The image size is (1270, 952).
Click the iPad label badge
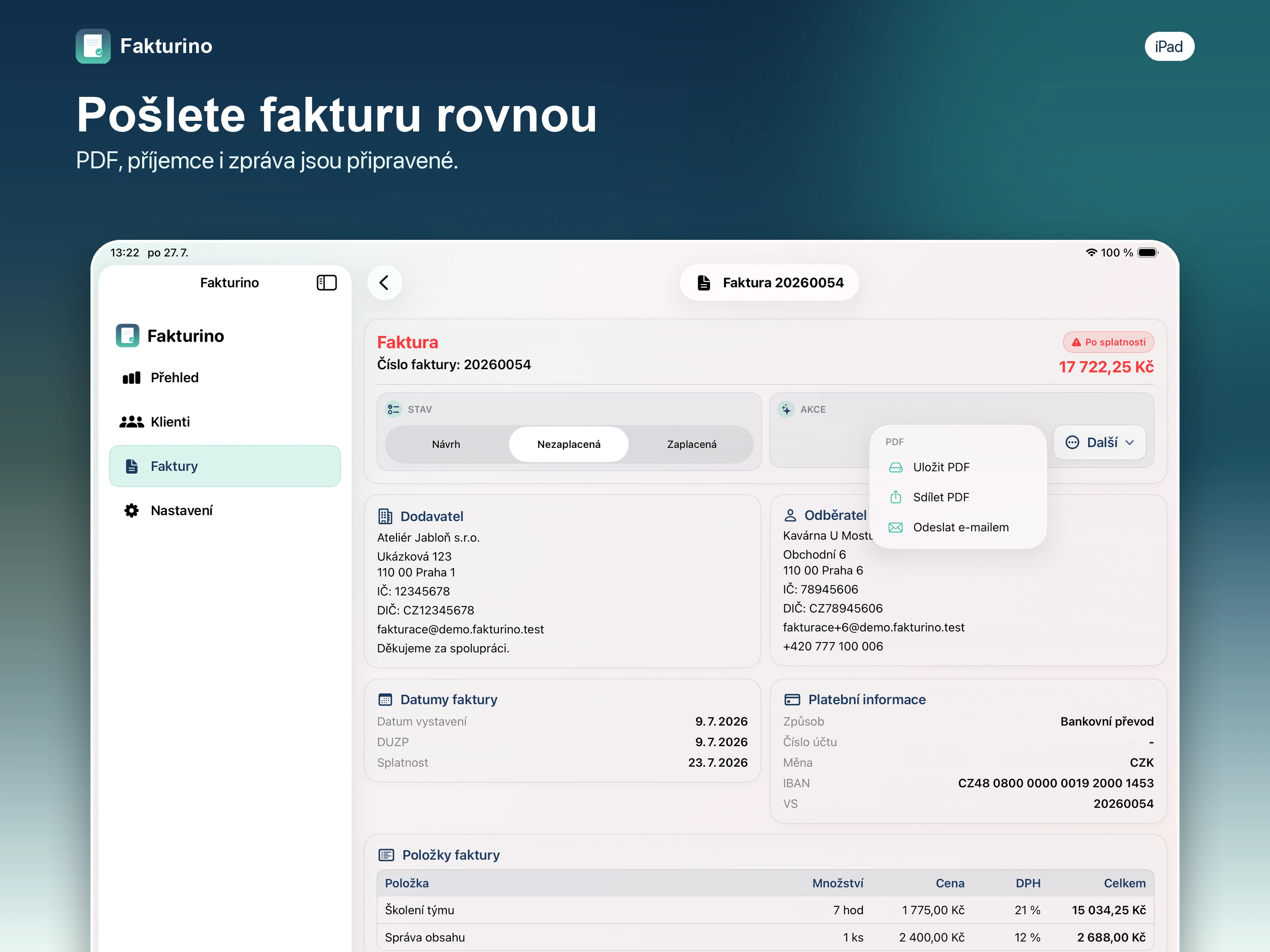coord(1169,47)
